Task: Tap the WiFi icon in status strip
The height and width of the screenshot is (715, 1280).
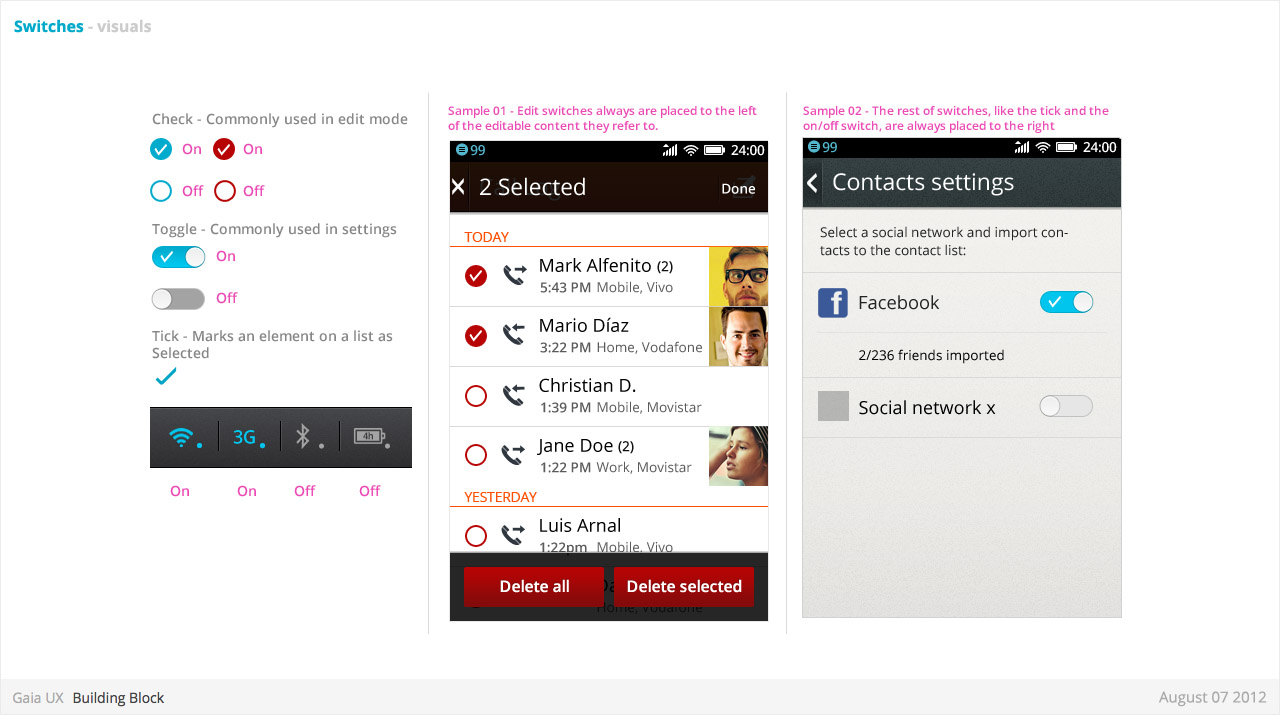Action: (x=181, y=437)
